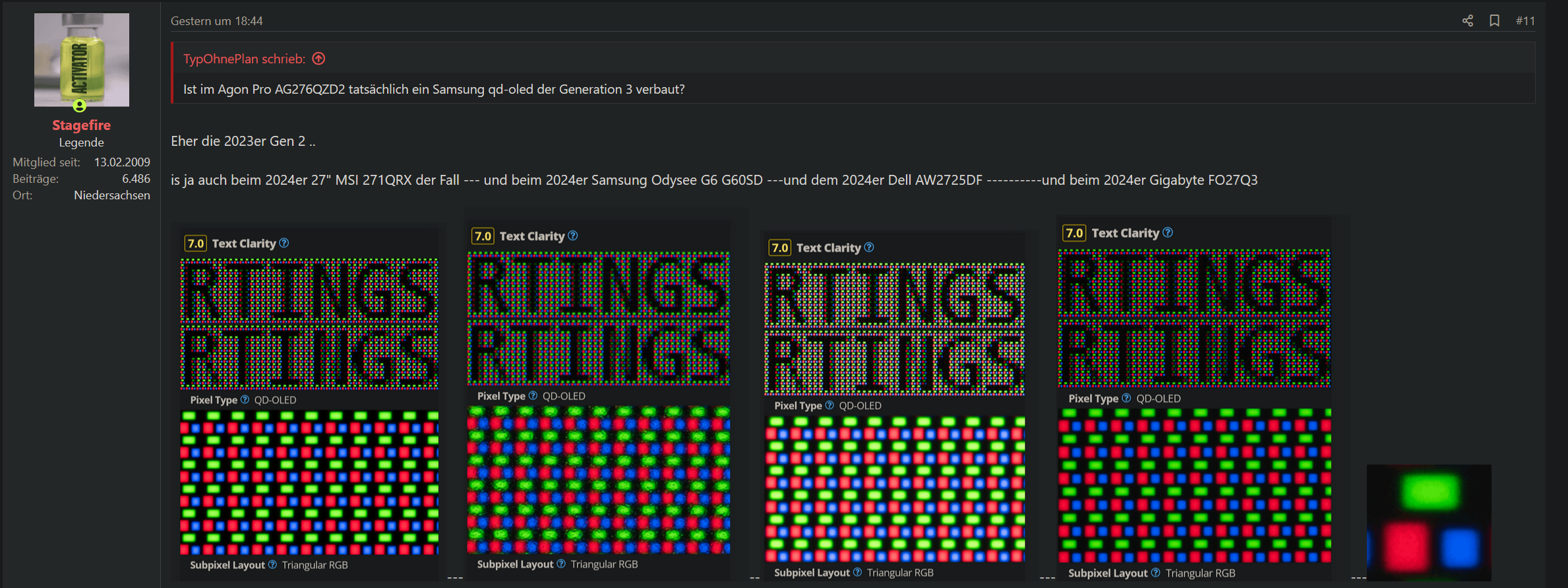
Task: Click the third image's Pixel Type help icon
Action: coord(829,405)
